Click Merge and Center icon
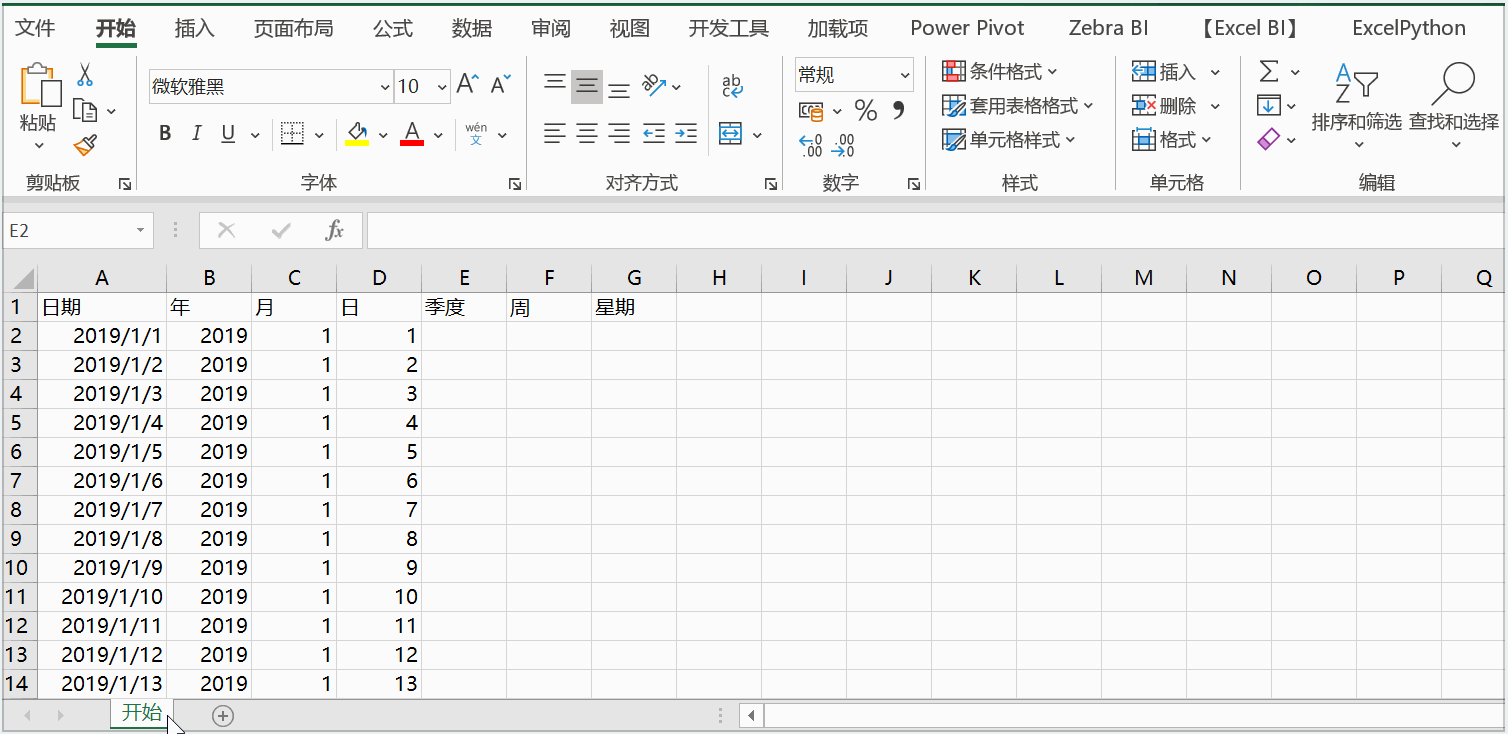 pos(731,134)
